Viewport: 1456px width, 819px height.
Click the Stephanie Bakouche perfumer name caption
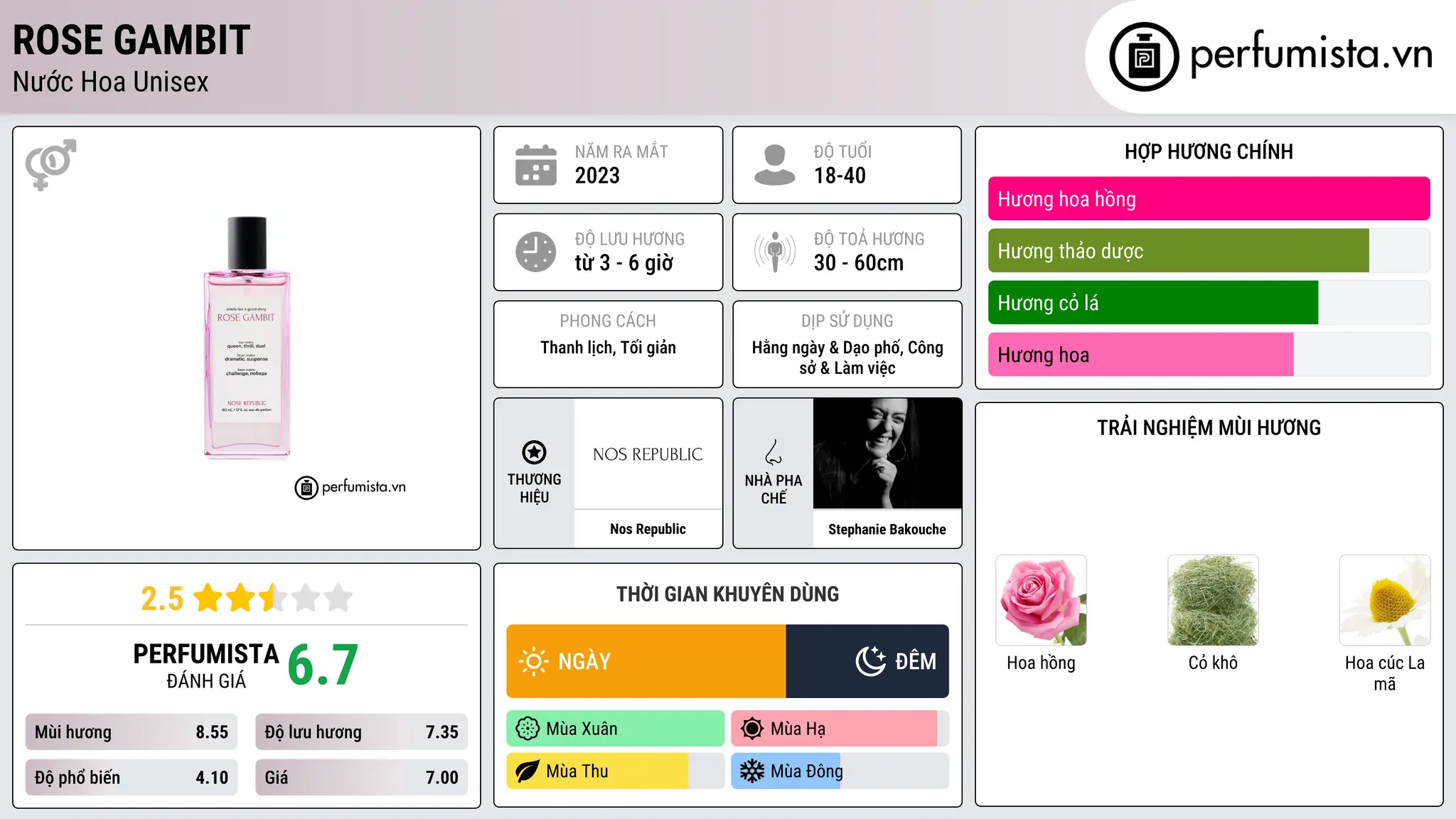[x=887, y=530]
